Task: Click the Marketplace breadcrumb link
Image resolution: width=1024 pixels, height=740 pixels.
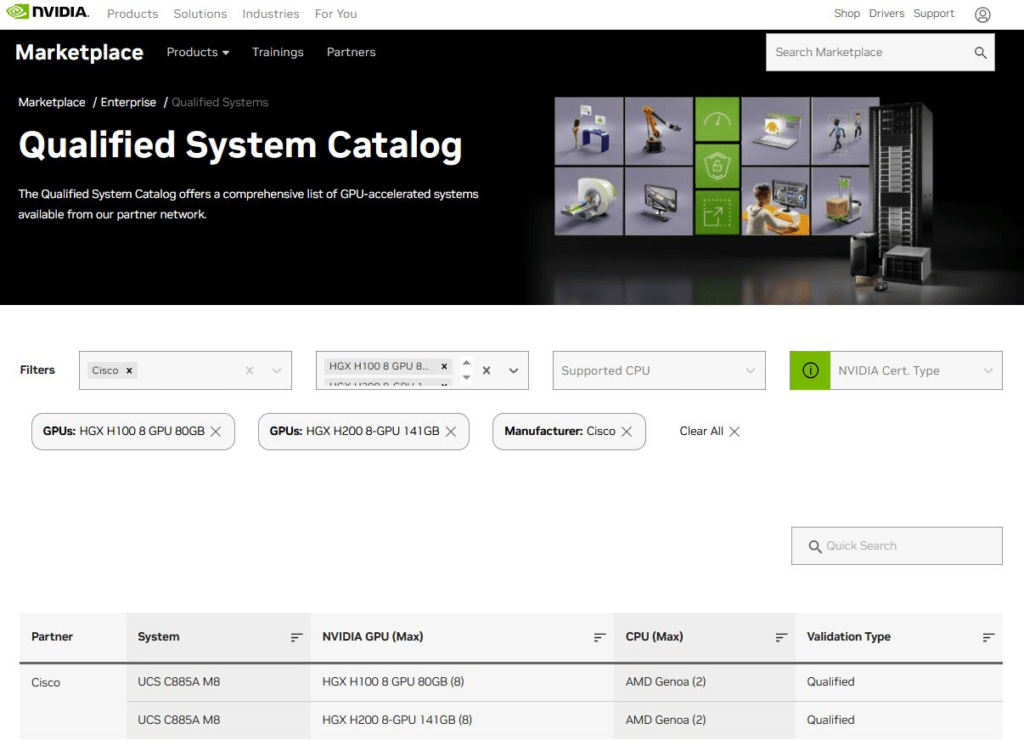Action: (52, 102)
